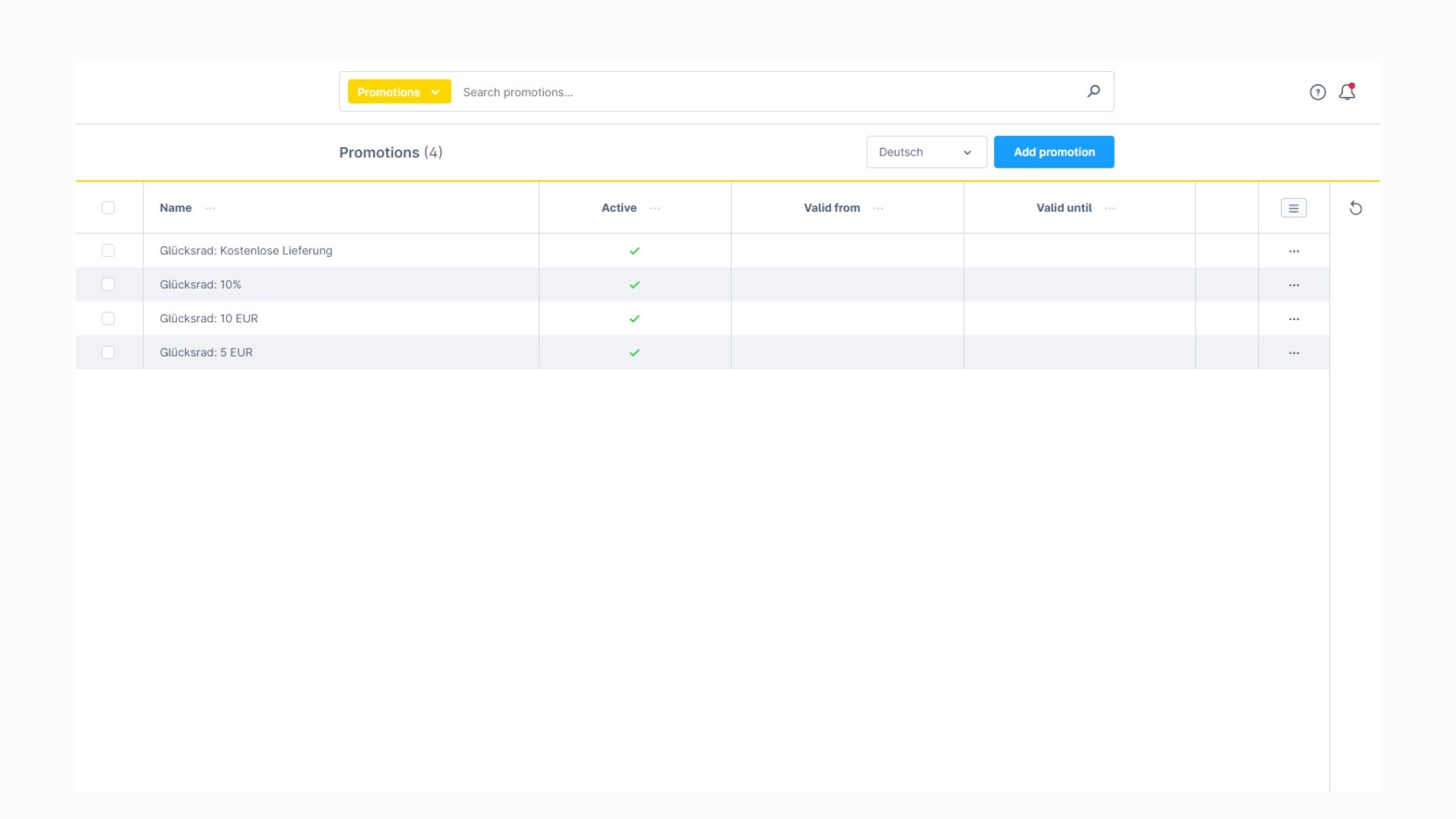Click the search magnifier icon
This screenshot has height=819, width=1456.
[1093, 92]
